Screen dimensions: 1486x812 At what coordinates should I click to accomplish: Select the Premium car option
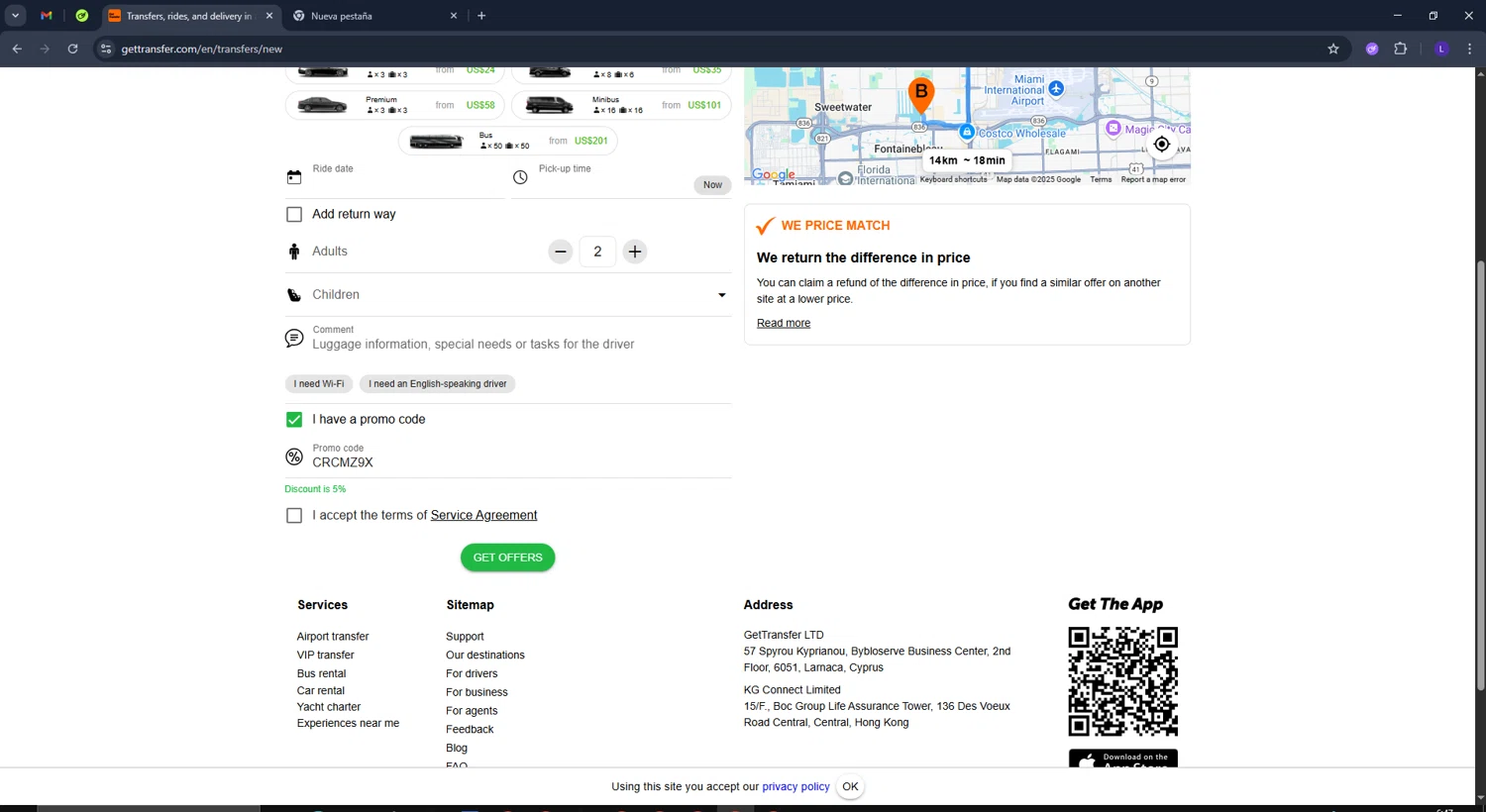click(x=394, y=105)
